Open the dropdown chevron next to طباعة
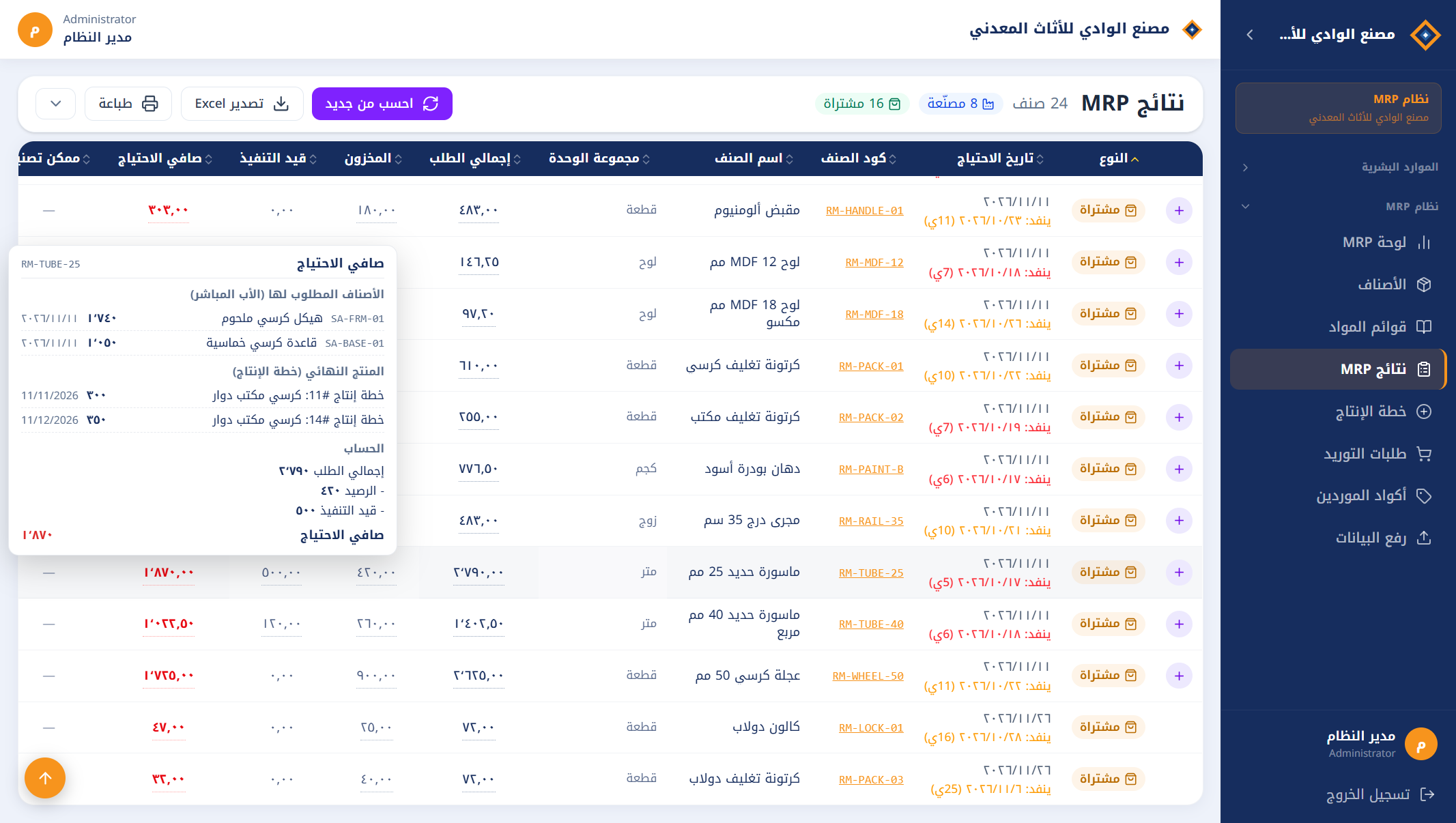Image resolution: width=1456 pixels, height=823 pixels. coord(56,104)
